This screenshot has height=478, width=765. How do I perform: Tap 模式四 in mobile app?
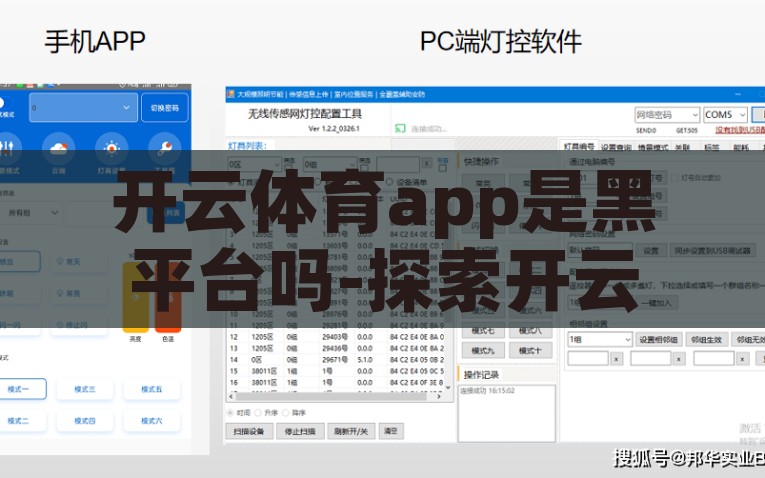point(85,420)
